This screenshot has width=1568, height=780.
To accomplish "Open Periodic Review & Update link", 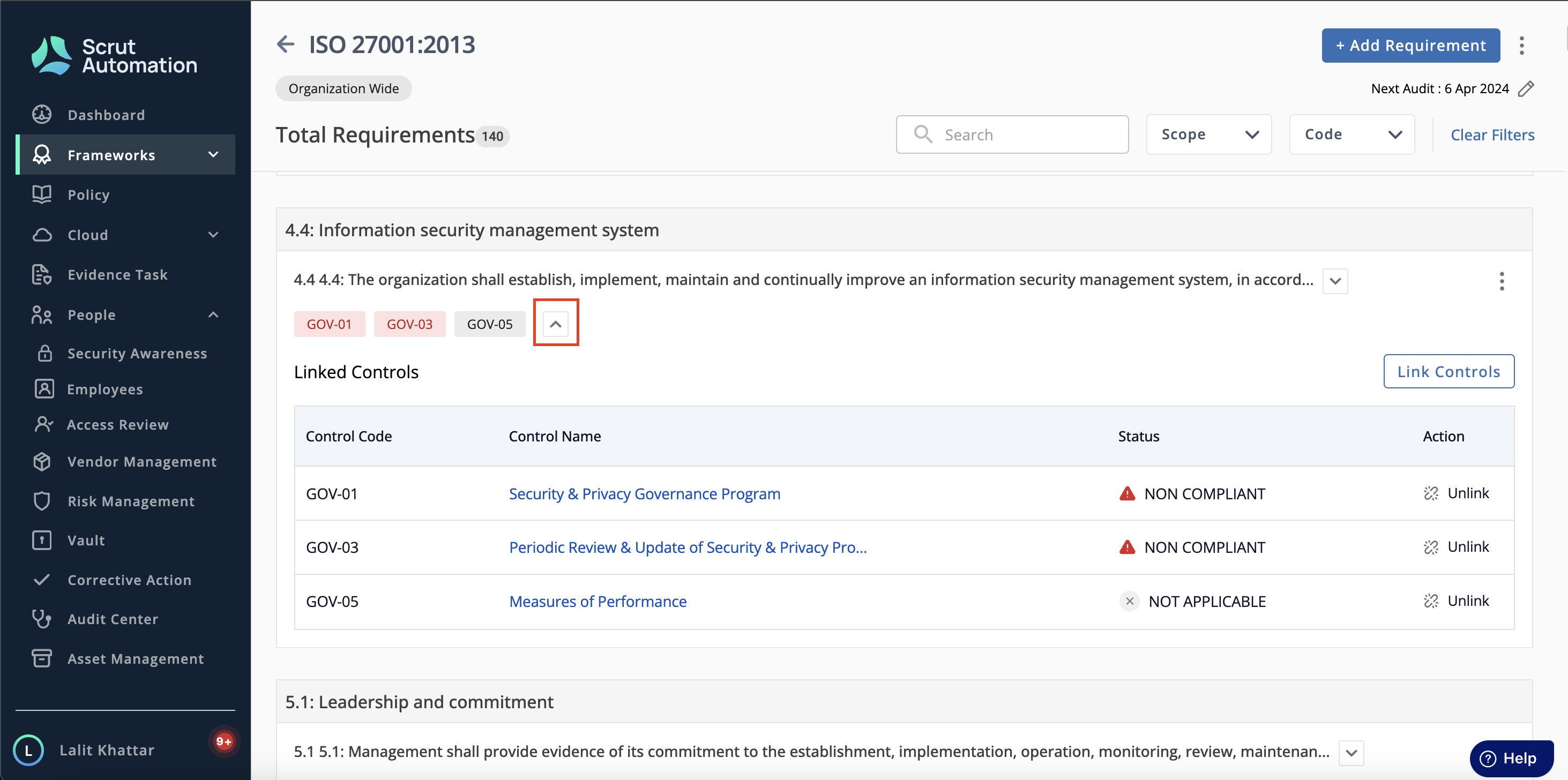I will 687,547.
